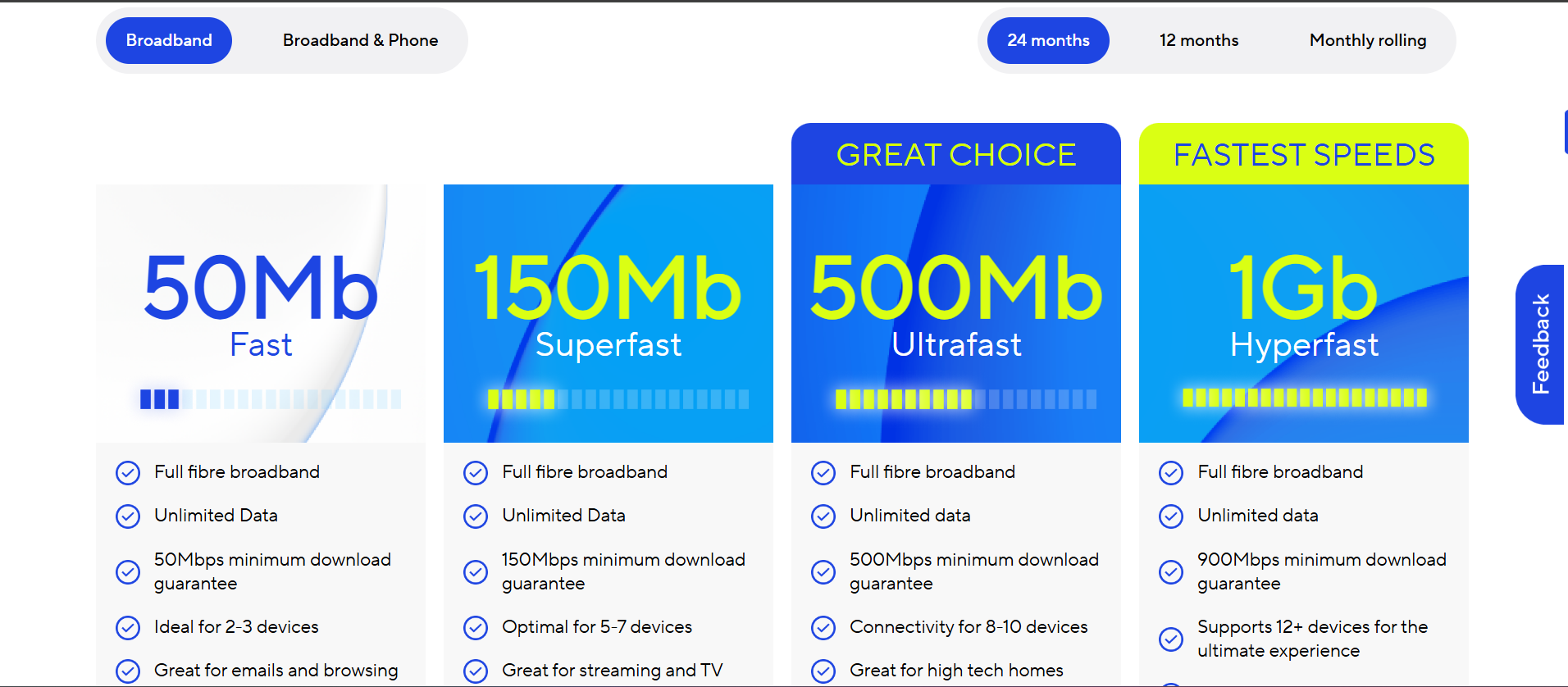Select the Monthly rolling contract option
The width and height of the screenshot is (1568, 687).
(1367, 40)
